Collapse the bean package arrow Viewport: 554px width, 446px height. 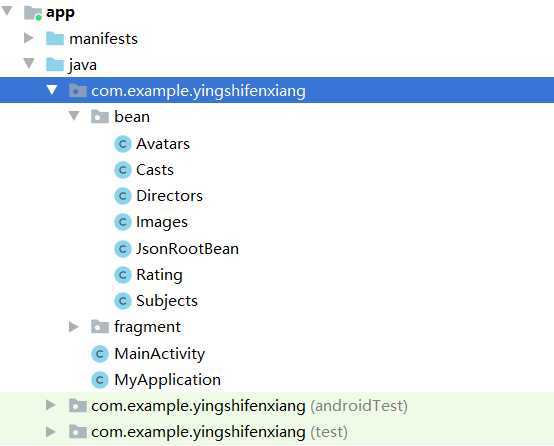(74, 116)
